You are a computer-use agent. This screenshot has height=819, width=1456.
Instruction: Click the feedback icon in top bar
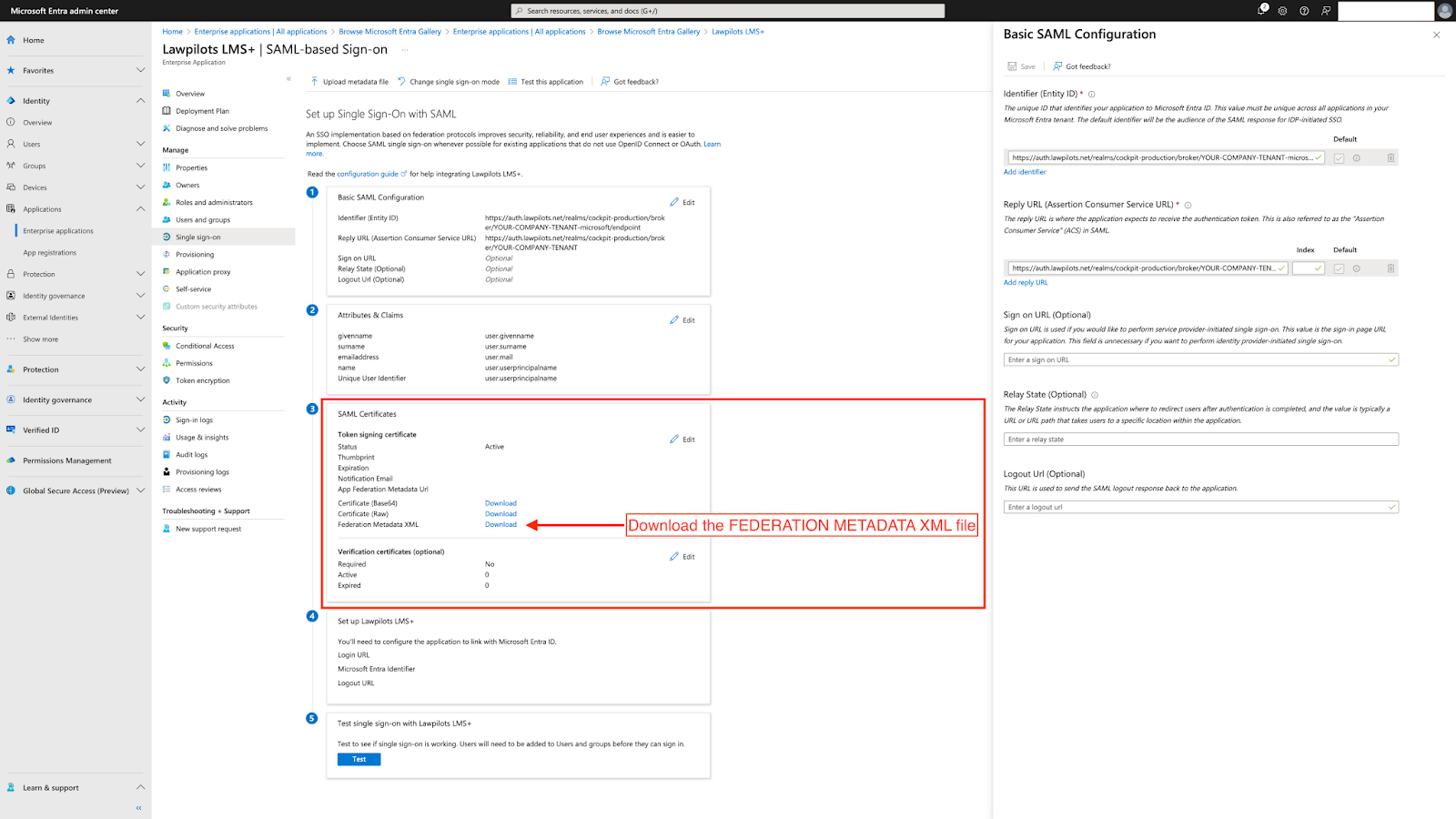1326,11
